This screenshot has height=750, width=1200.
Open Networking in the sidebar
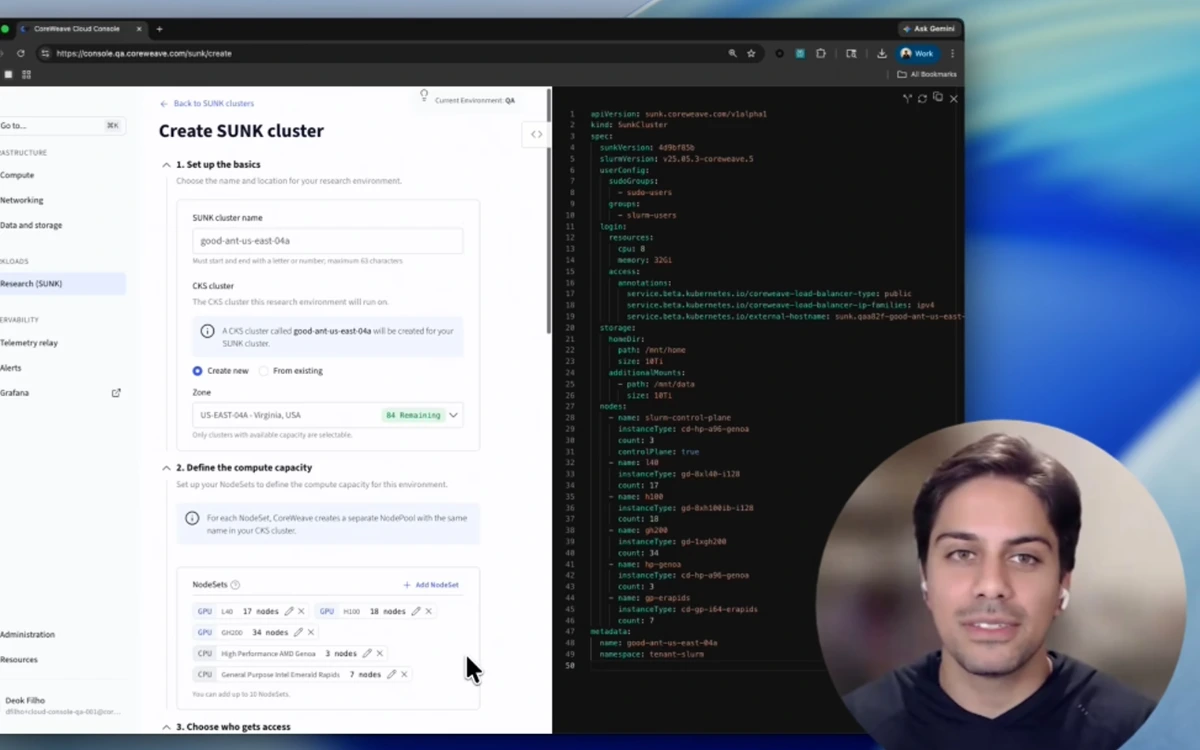point(22,200)
